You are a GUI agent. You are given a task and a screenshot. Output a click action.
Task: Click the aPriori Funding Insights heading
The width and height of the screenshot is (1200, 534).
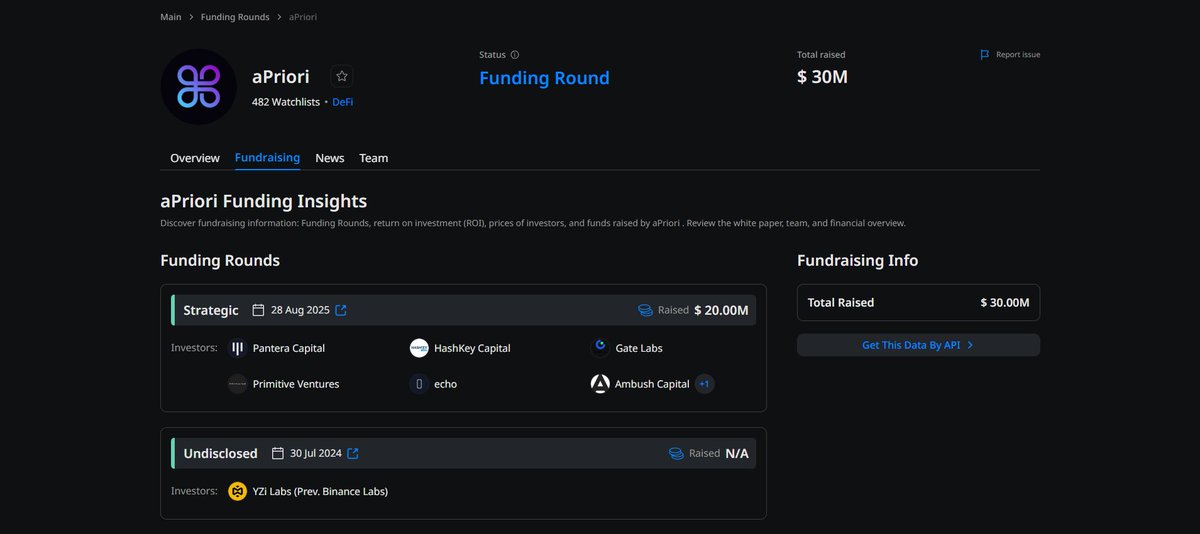point(264,201)
